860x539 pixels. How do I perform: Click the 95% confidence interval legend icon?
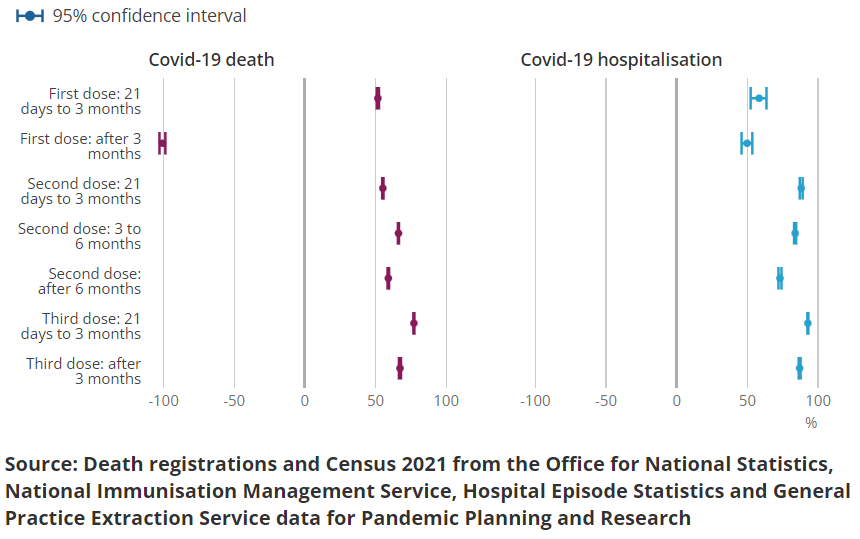click(31, 16)
